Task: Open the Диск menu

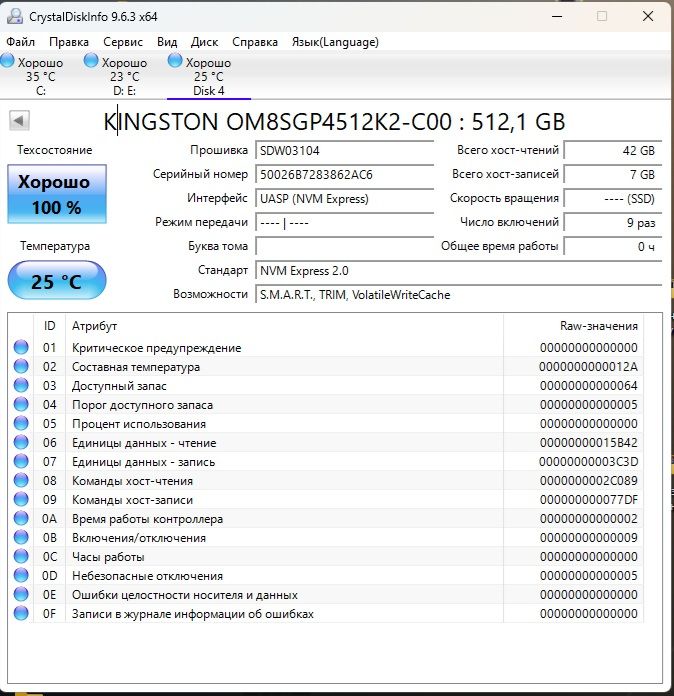Action: pos(204,42)
